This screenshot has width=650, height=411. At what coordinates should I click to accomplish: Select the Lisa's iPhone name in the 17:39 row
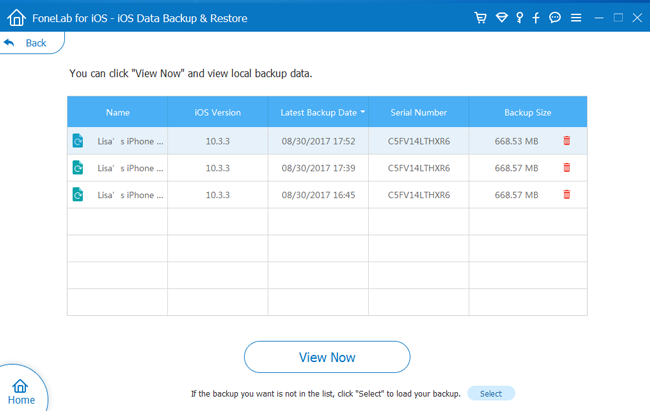(130, 168)
